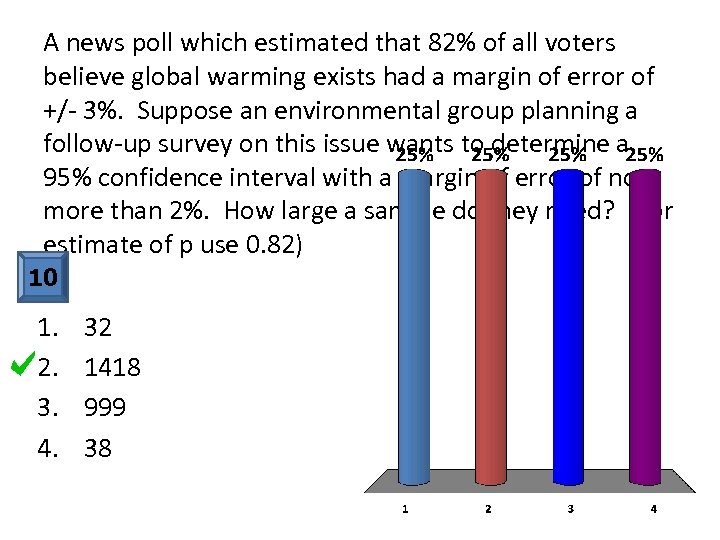Viewport: 720px width, 540px height.
Task: Select answer option 999
Action: pos(104,408)
